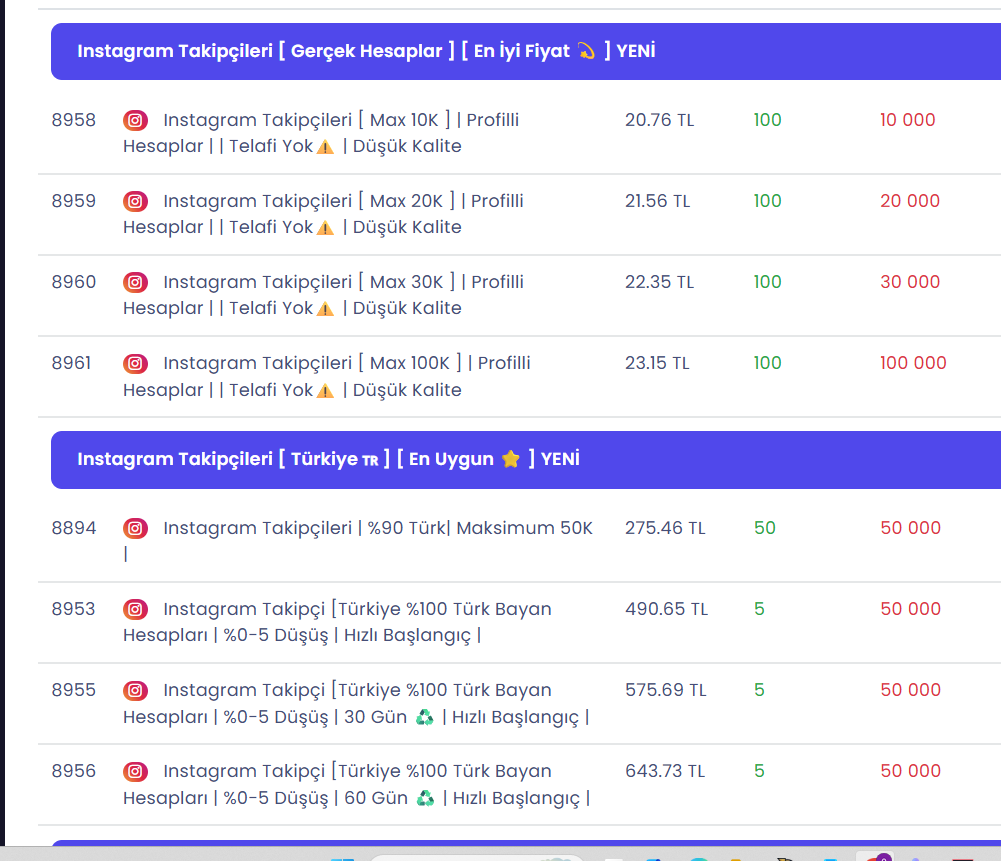Select Gerçek Hesaplar En İyi Fiyat category header
This screenshot has width=1001, height=861.
(x=526, y=52)
